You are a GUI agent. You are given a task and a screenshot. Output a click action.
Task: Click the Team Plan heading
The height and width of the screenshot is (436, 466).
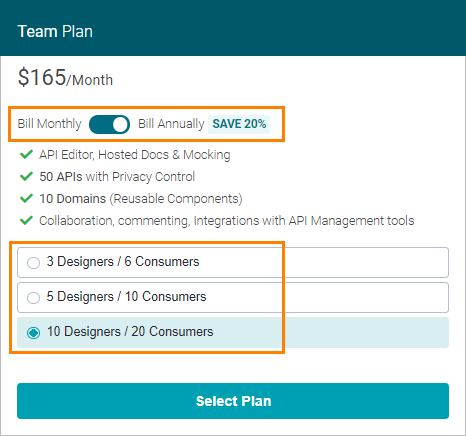pyautogui.click(x=55, y=32)
